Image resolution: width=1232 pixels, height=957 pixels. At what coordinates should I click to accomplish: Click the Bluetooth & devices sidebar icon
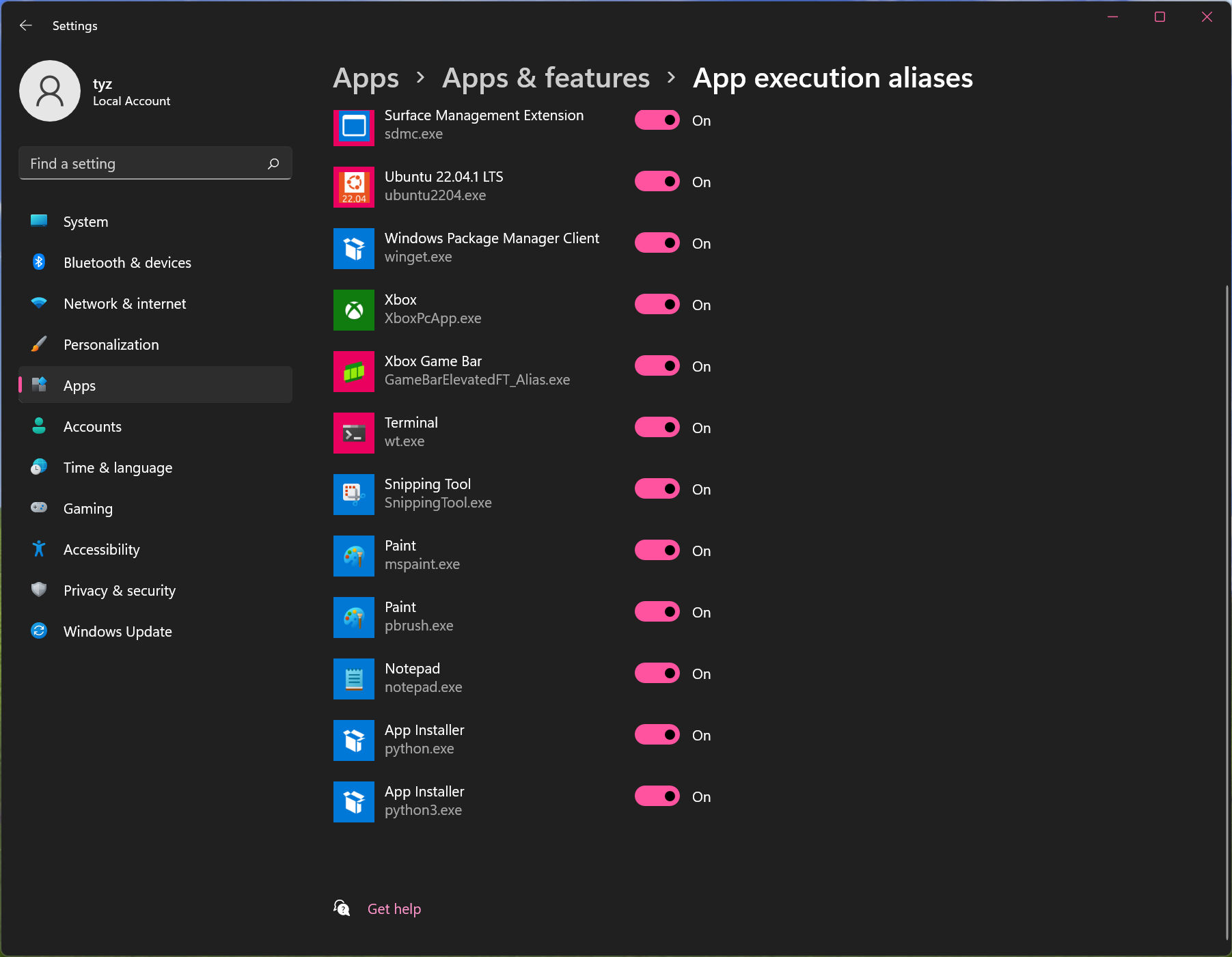(39, 262)
